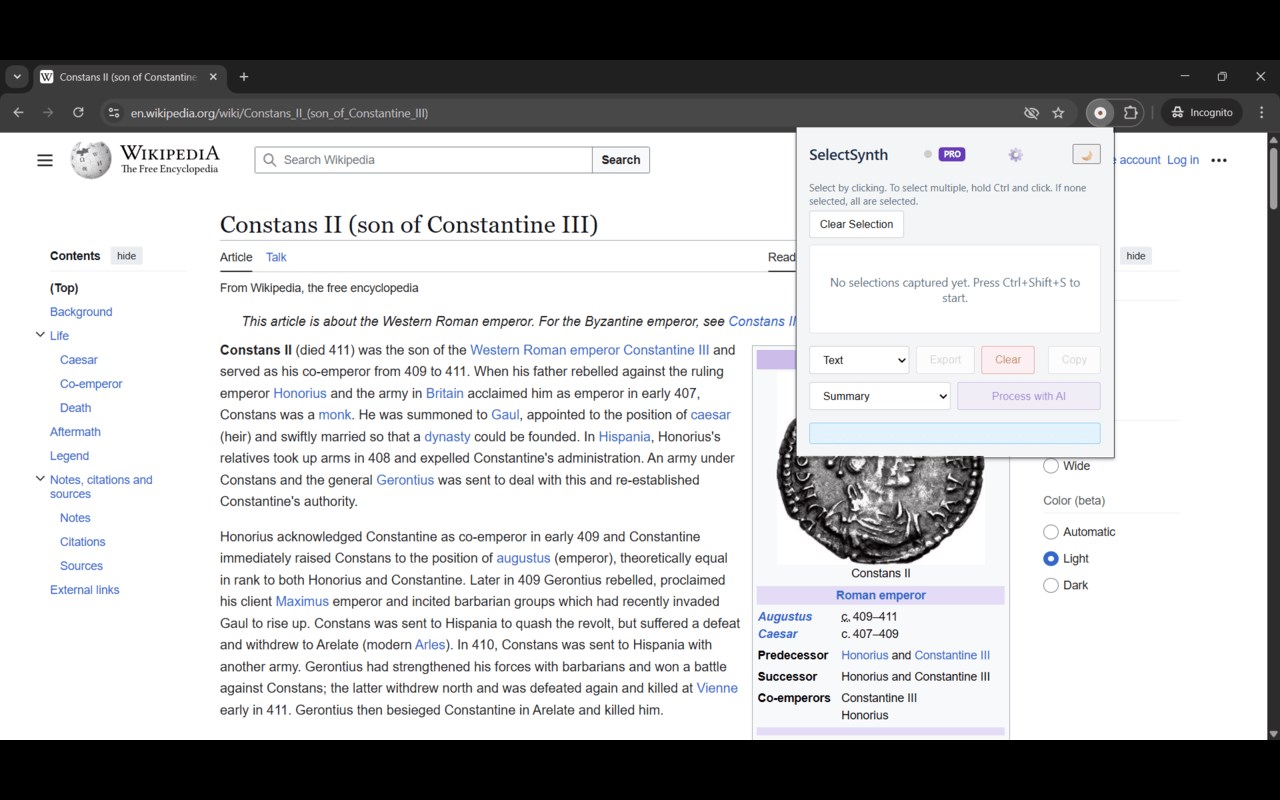Go to Legend in contents
The image size is (1280, 800).
(69, 456)
